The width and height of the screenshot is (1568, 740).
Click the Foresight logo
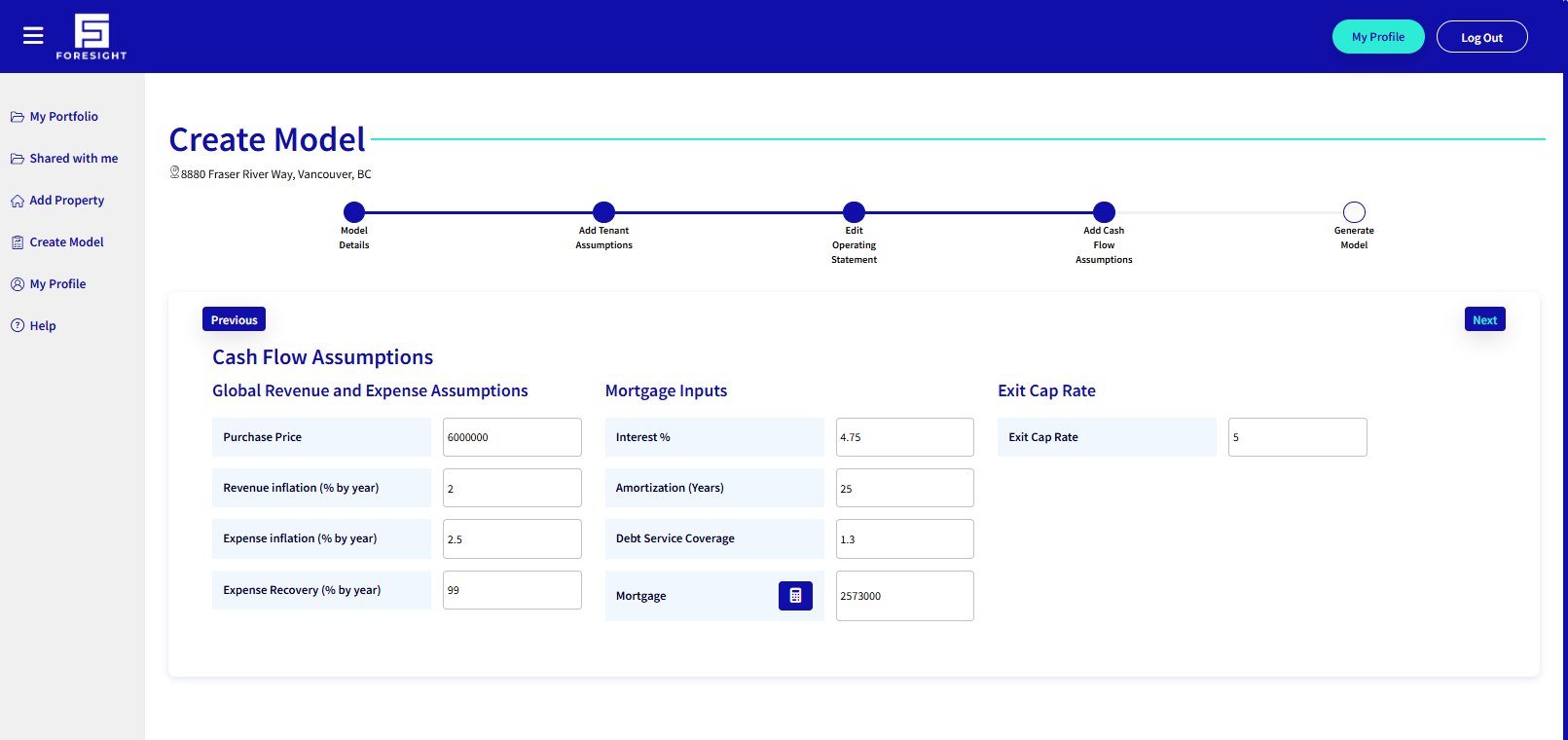click(91, 37)
